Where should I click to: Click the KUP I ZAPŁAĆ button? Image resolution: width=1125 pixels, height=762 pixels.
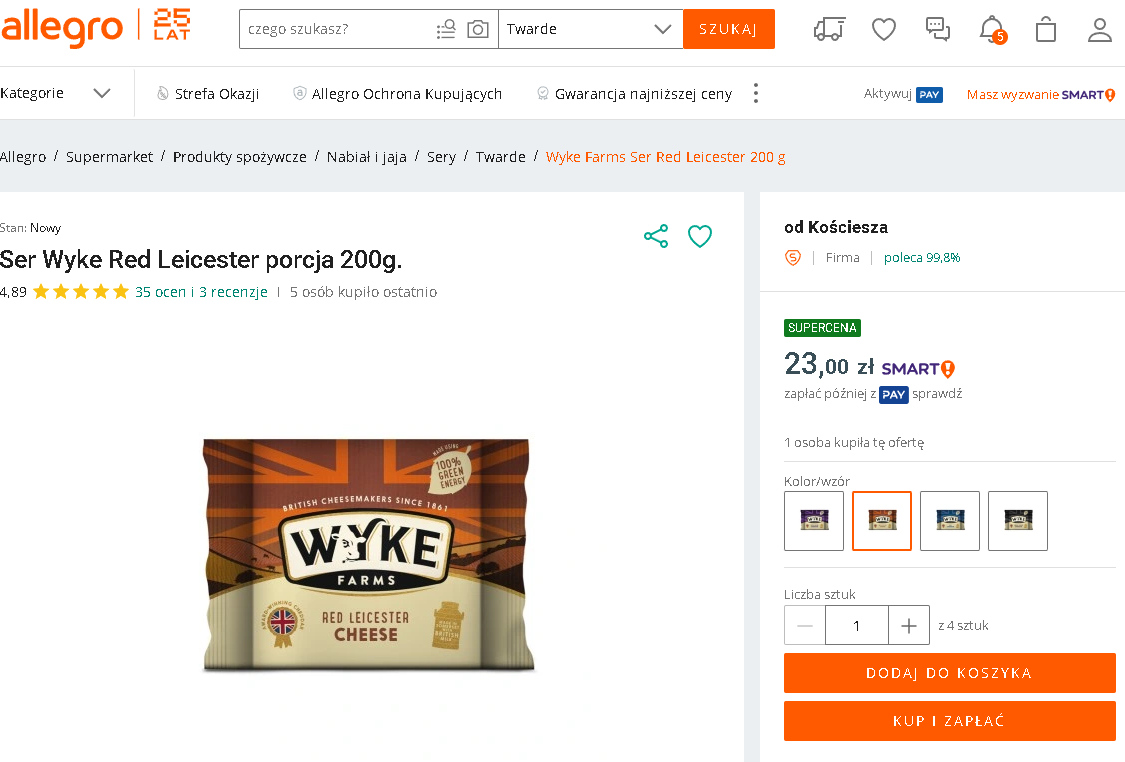[x=949, y=721]
